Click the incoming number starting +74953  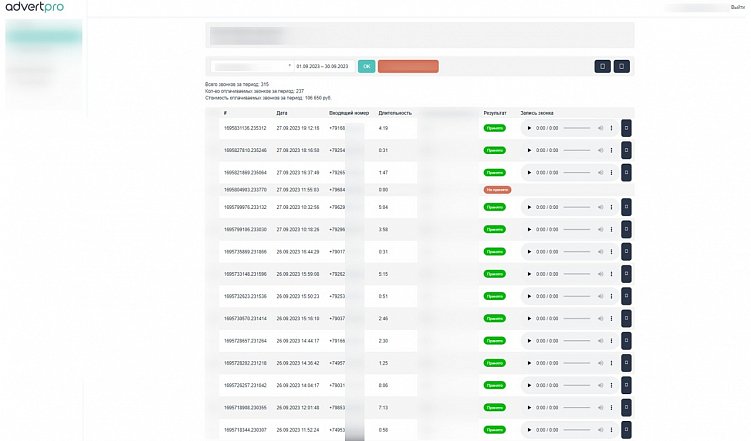click(x=337, y=430)
